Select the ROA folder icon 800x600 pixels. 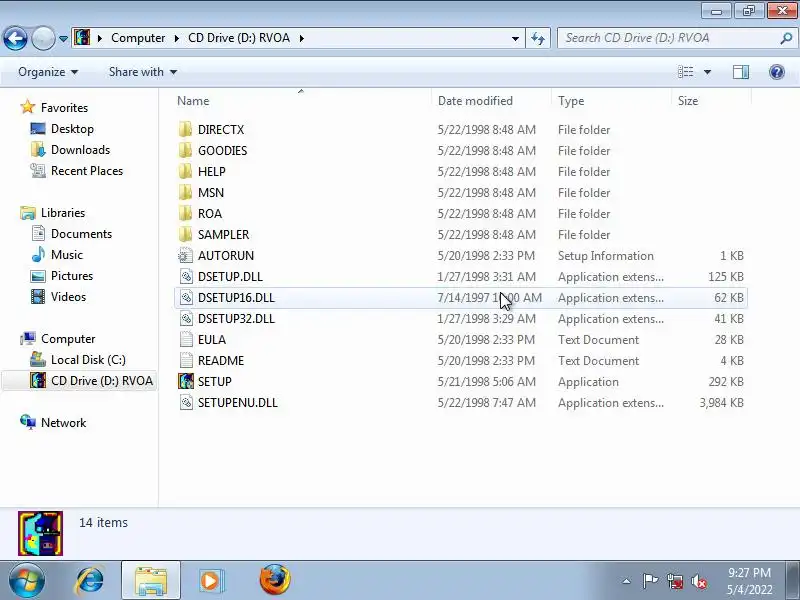click(186, 213)
